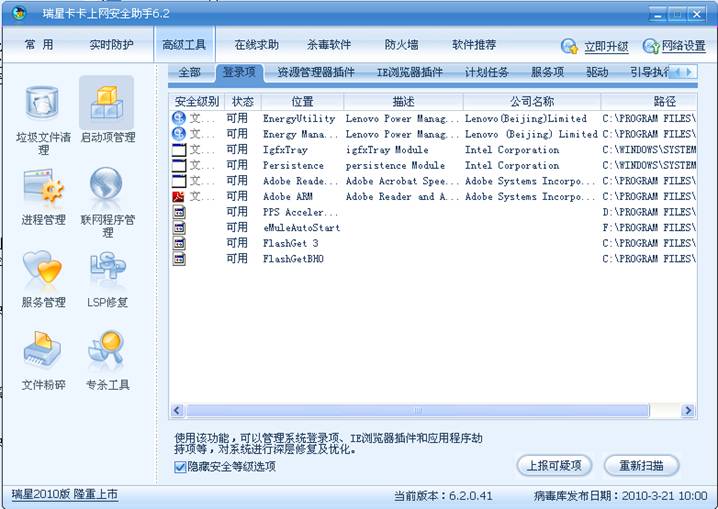Screen dimensions: 718x509
Task: Open the 杀毒软件 main tab
Action: click(x=329, y=44)
